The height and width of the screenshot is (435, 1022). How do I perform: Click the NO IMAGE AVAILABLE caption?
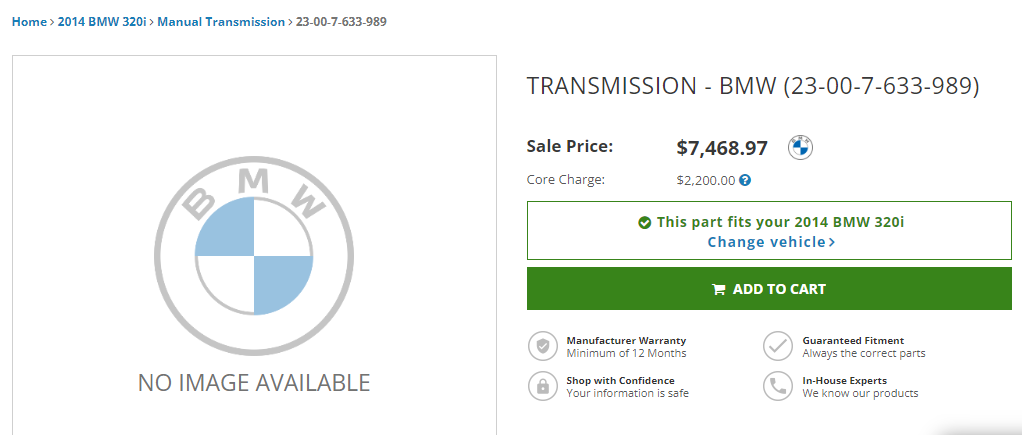(x=254, y=382)
